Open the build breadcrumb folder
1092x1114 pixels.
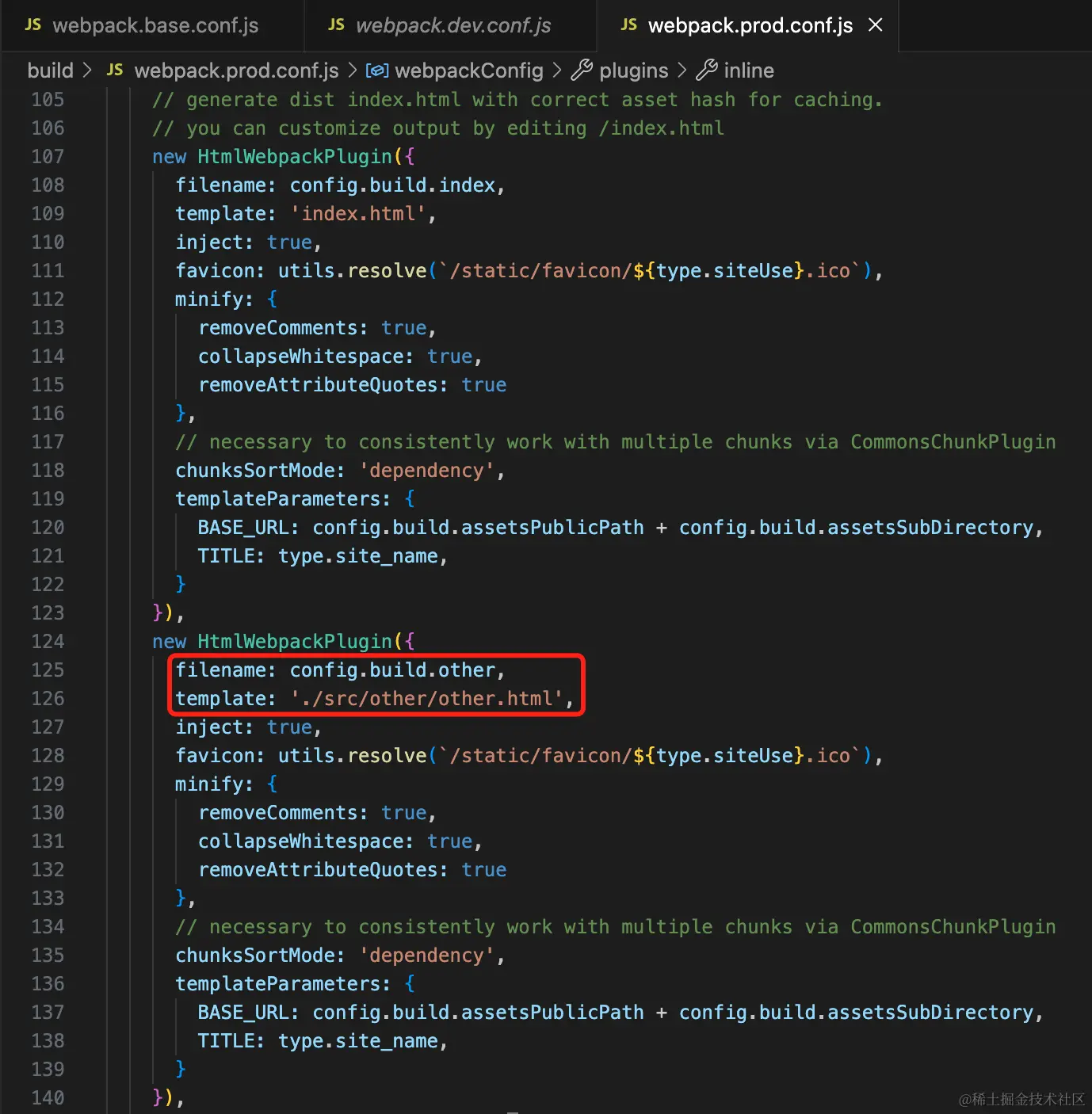[50, 71]
